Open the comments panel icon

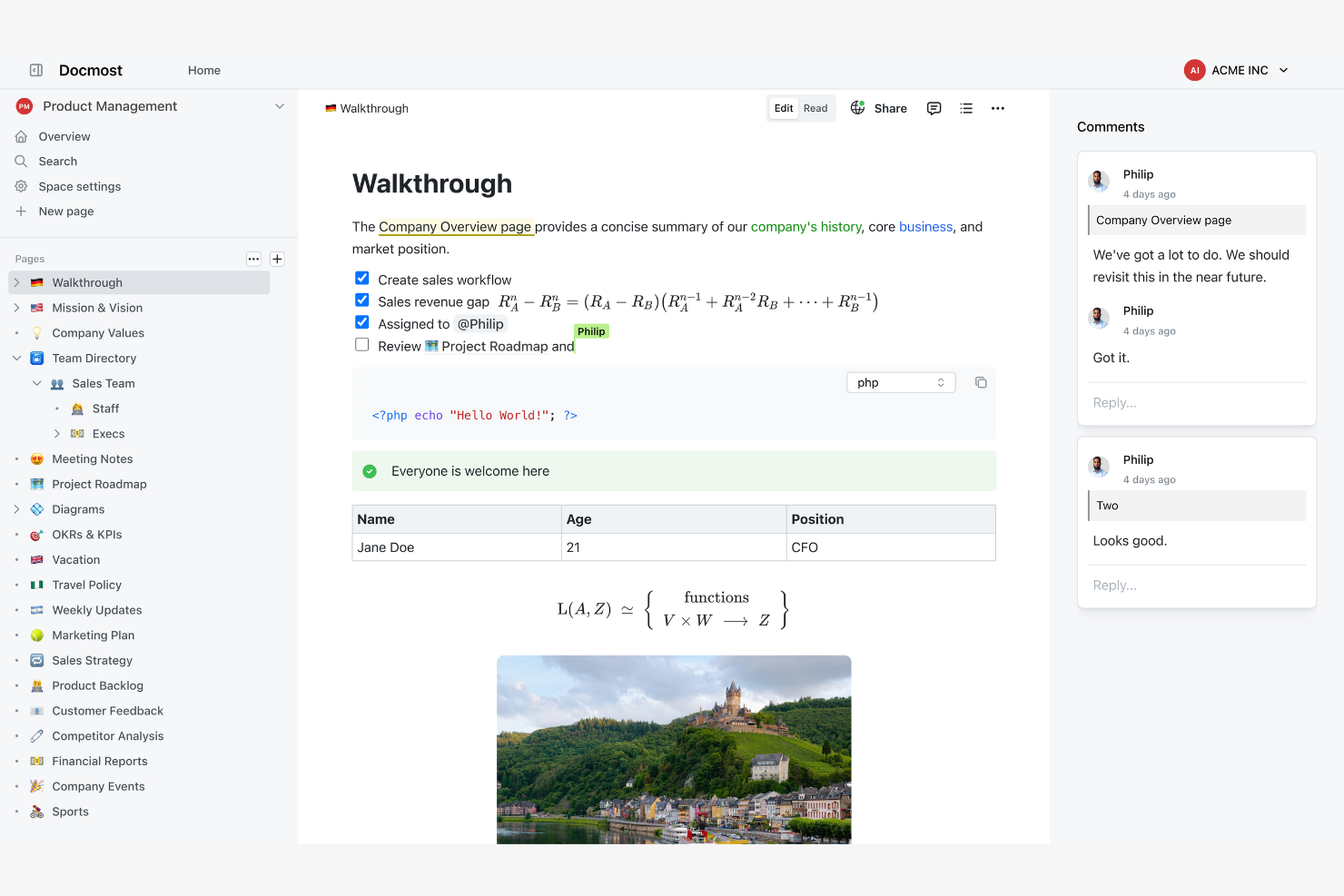(934, 108)
